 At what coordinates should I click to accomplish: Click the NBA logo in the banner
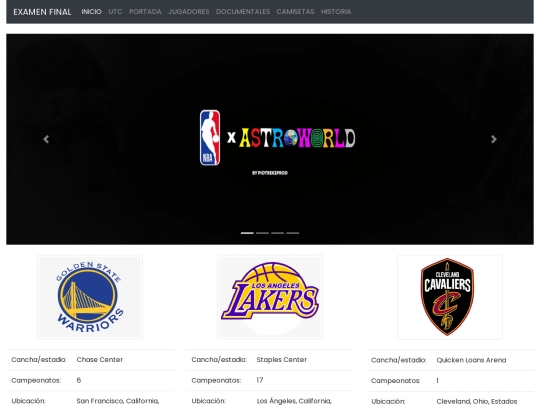tap(210, 138)
